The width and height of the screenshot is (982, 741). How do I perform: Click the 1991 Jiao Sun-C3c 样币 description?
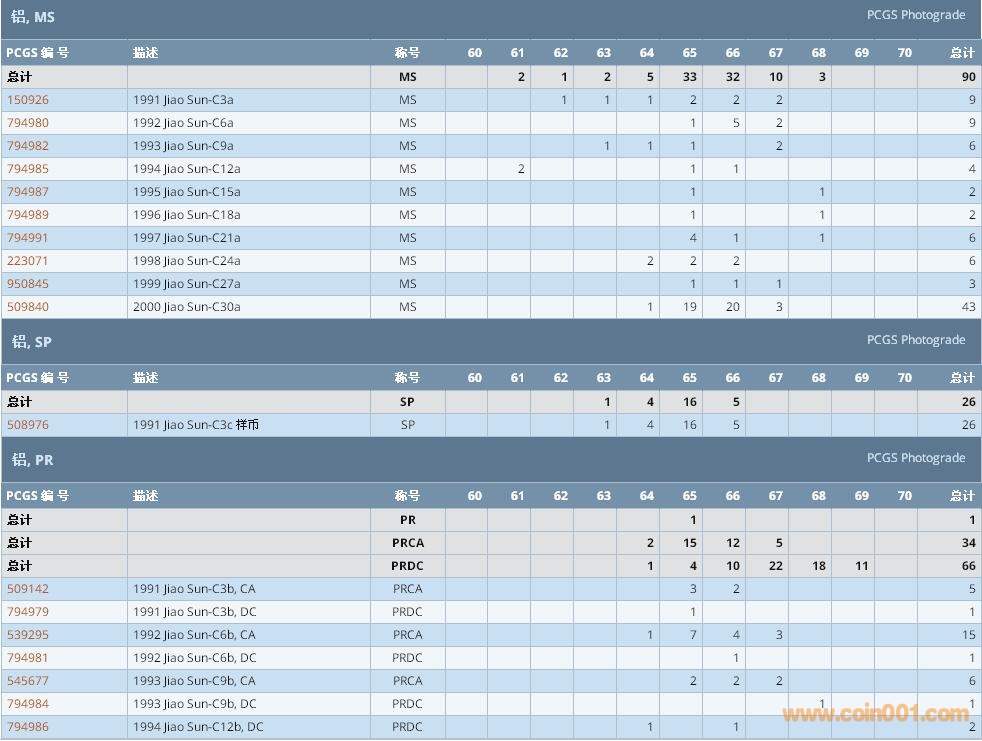tap(196, 425)
